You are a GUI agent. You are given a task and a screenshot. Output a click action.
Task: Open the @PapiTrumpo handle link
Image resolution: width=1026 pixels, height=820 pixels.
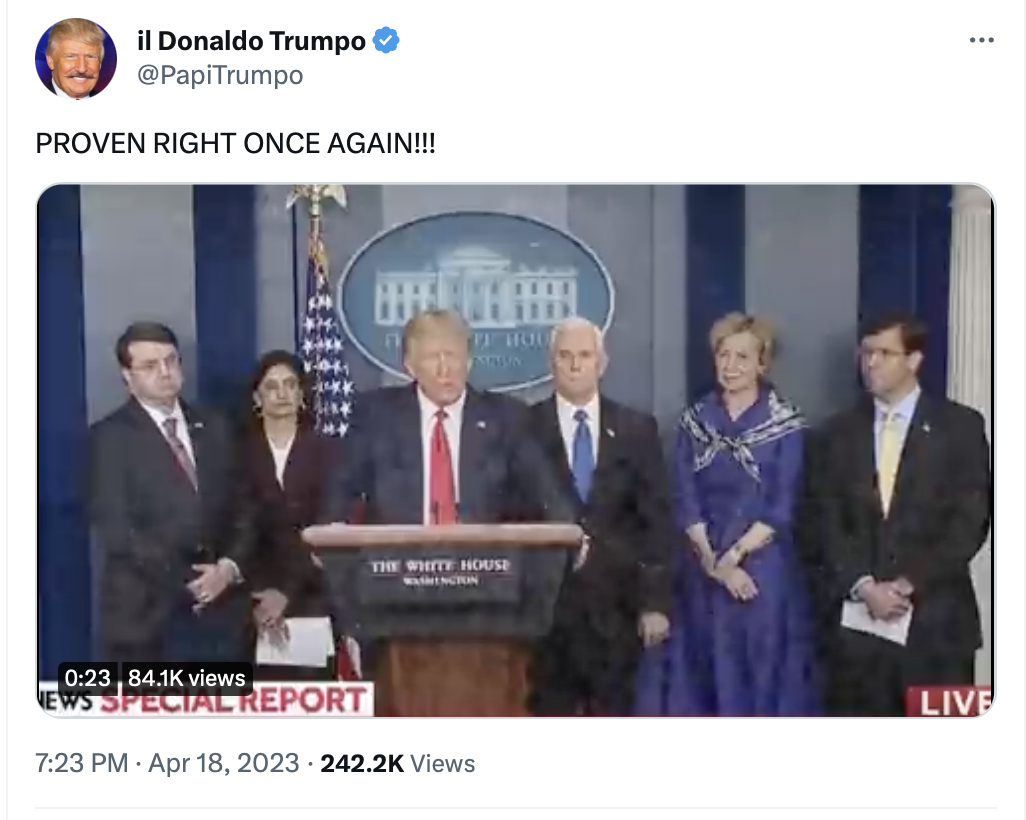click(220, 75)
